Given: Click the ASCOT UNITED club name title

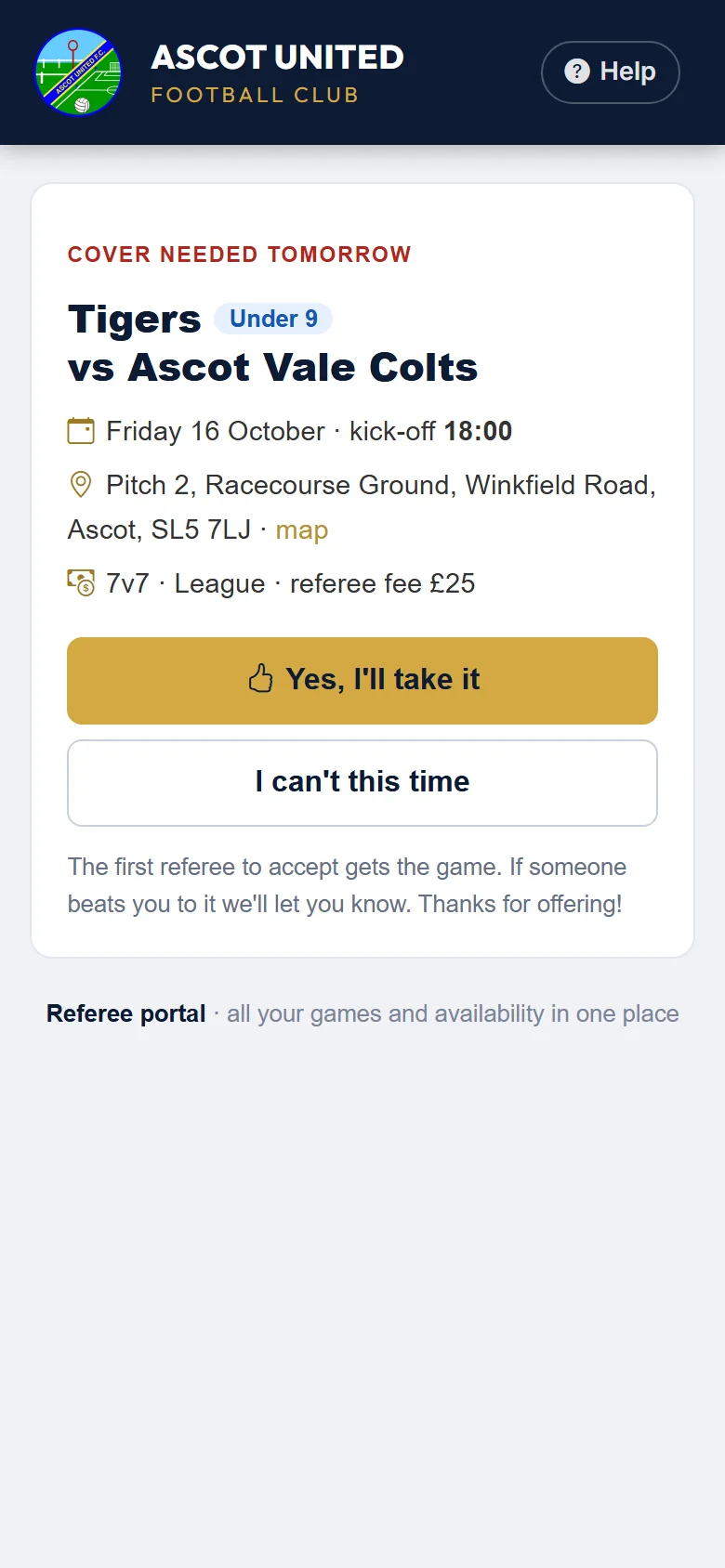Looking at the screenshot, I should coord(278,58).
